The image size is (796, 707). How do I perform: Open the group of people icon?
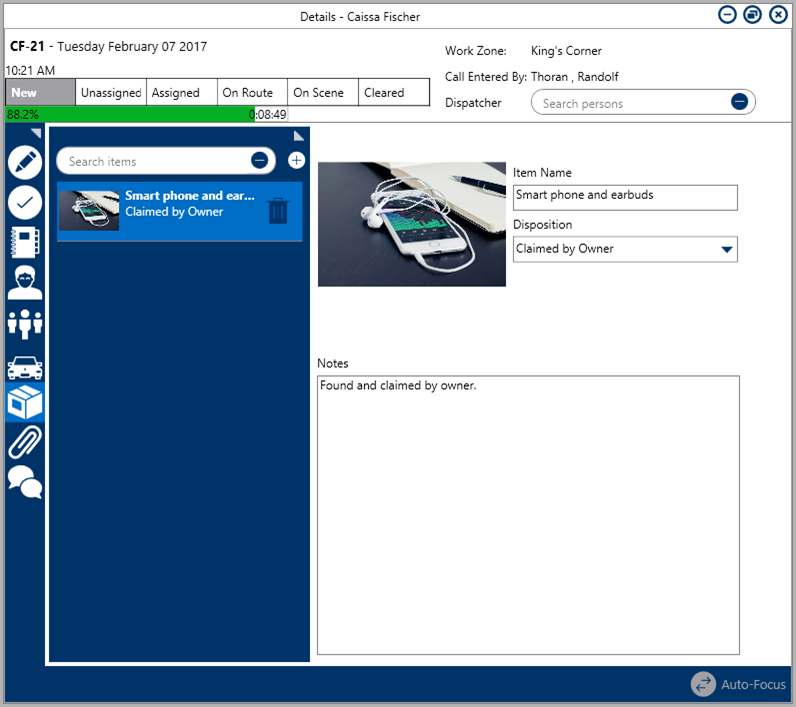pyautogui.click(x=25, y=324)
